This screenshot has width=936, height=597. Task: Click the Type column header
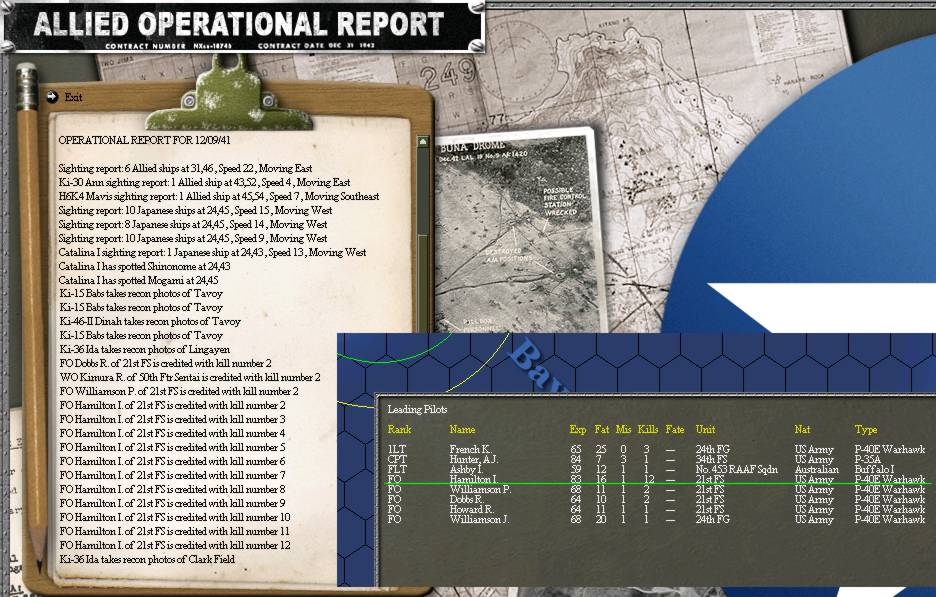866,429
